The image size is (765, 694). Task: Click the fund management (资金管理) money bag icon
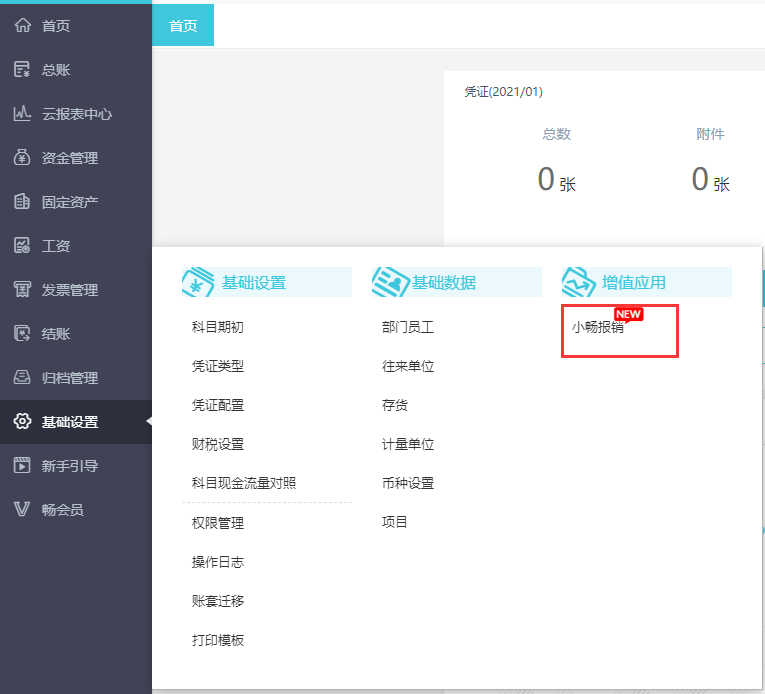[x=22, y=158]
